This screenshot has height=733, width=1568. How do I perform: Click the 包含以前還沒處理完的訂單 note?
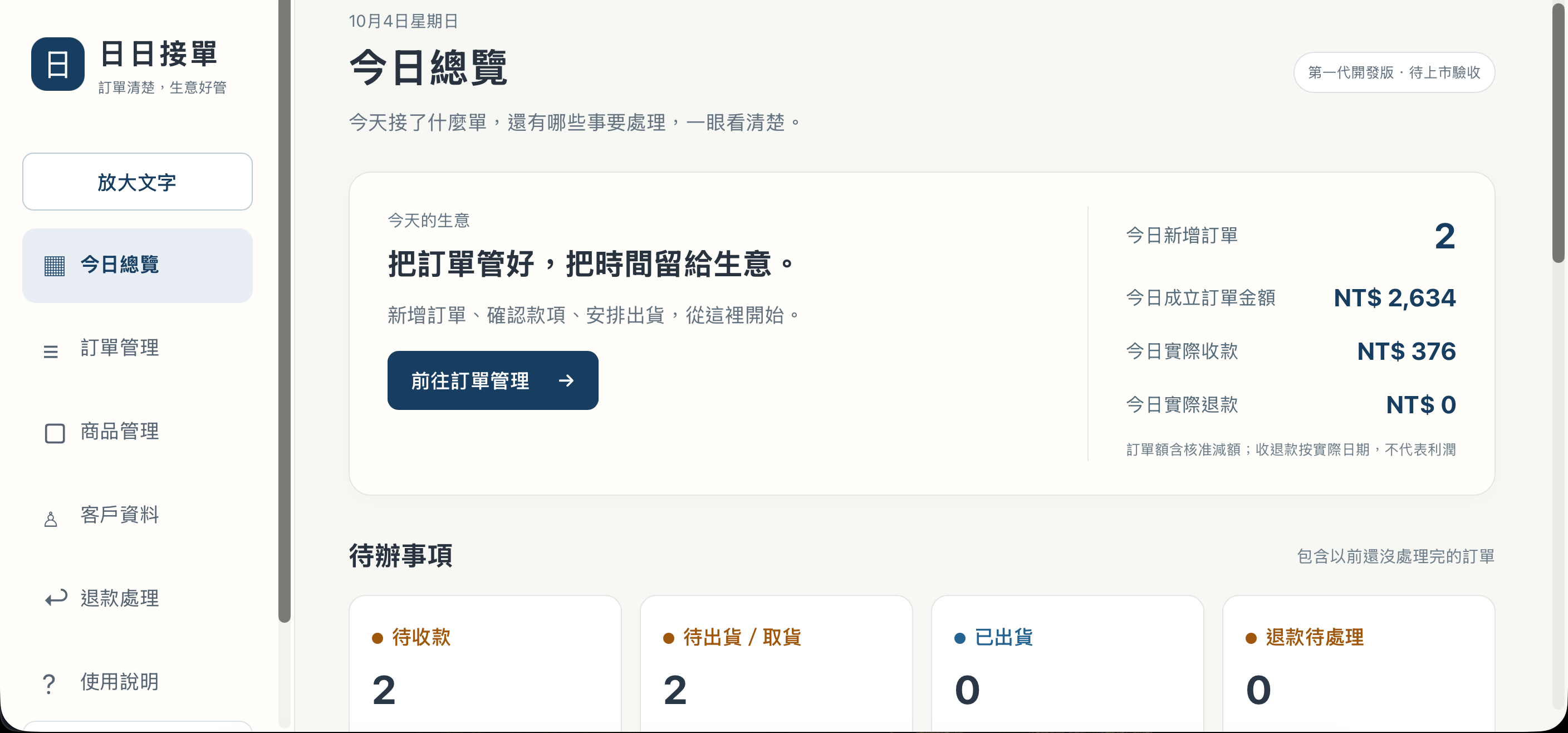tap(1395, 556)
